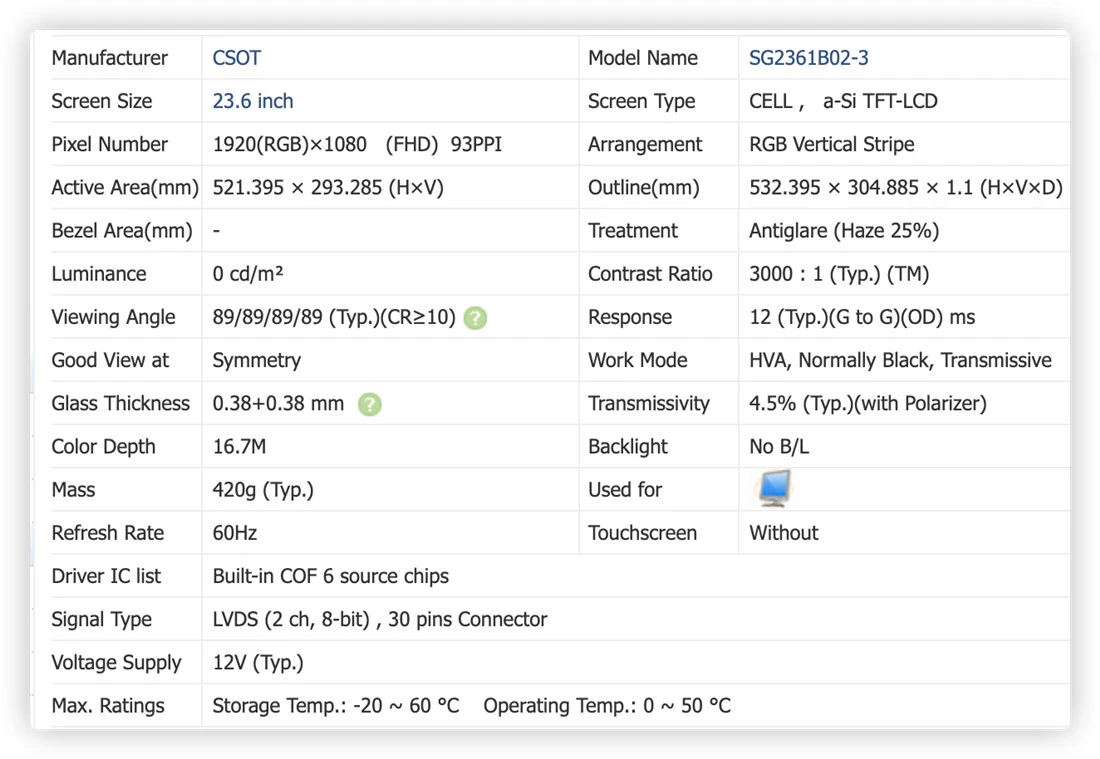Click the mass value 420g (Typ.)

263,490
